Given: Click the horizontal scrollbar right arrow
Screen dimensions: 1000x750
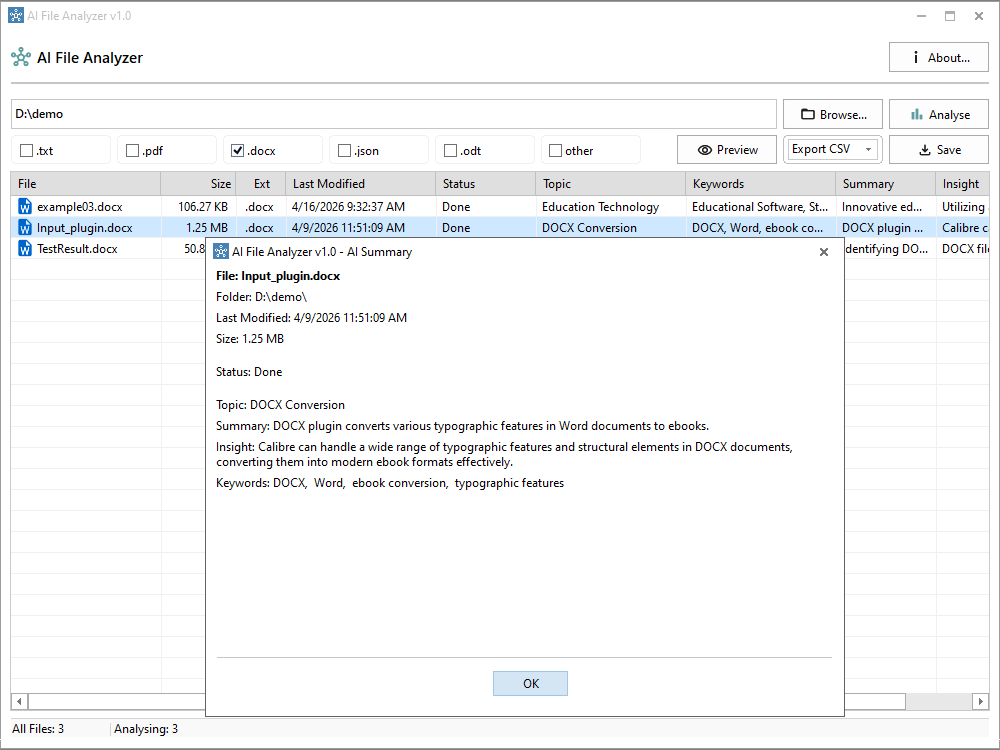Looking at the screenshot, I should pos(981,701).
